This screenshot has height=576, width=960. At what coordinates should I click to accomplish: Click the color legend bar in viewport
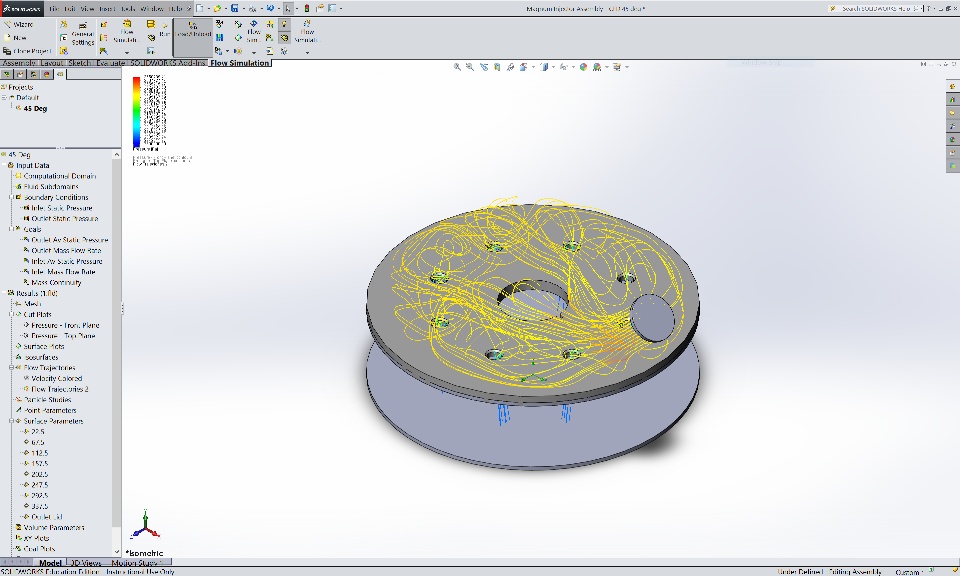coord(137,112)
